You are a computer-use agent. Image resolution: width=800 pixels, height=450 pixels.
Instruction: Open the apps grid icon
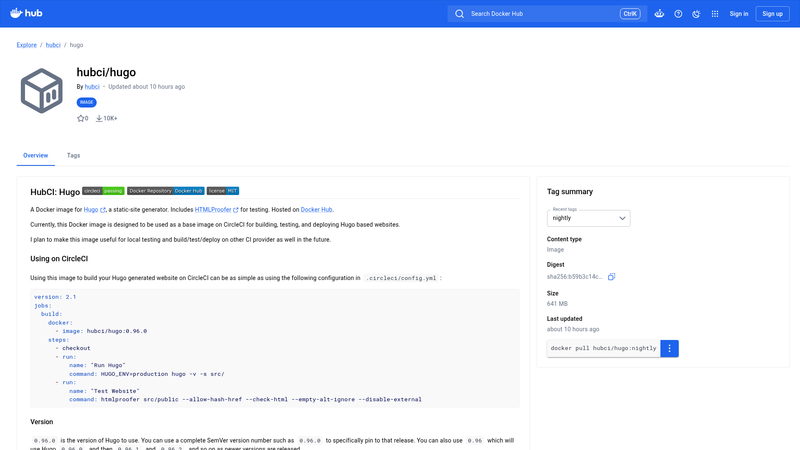coord(715,14)
